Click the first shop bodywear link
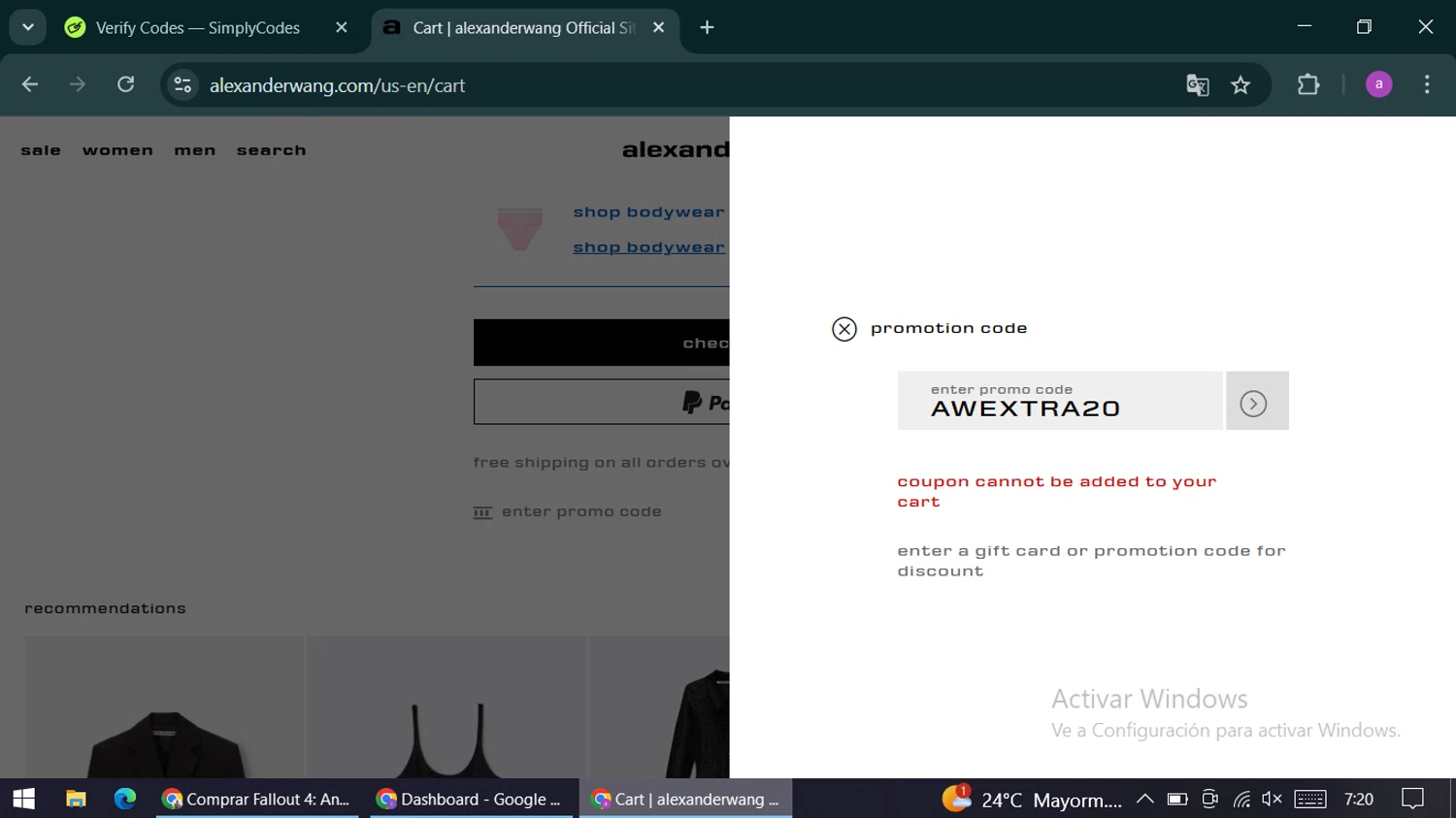The height and width of the screenshot is (818, 1456). point(648,213)
